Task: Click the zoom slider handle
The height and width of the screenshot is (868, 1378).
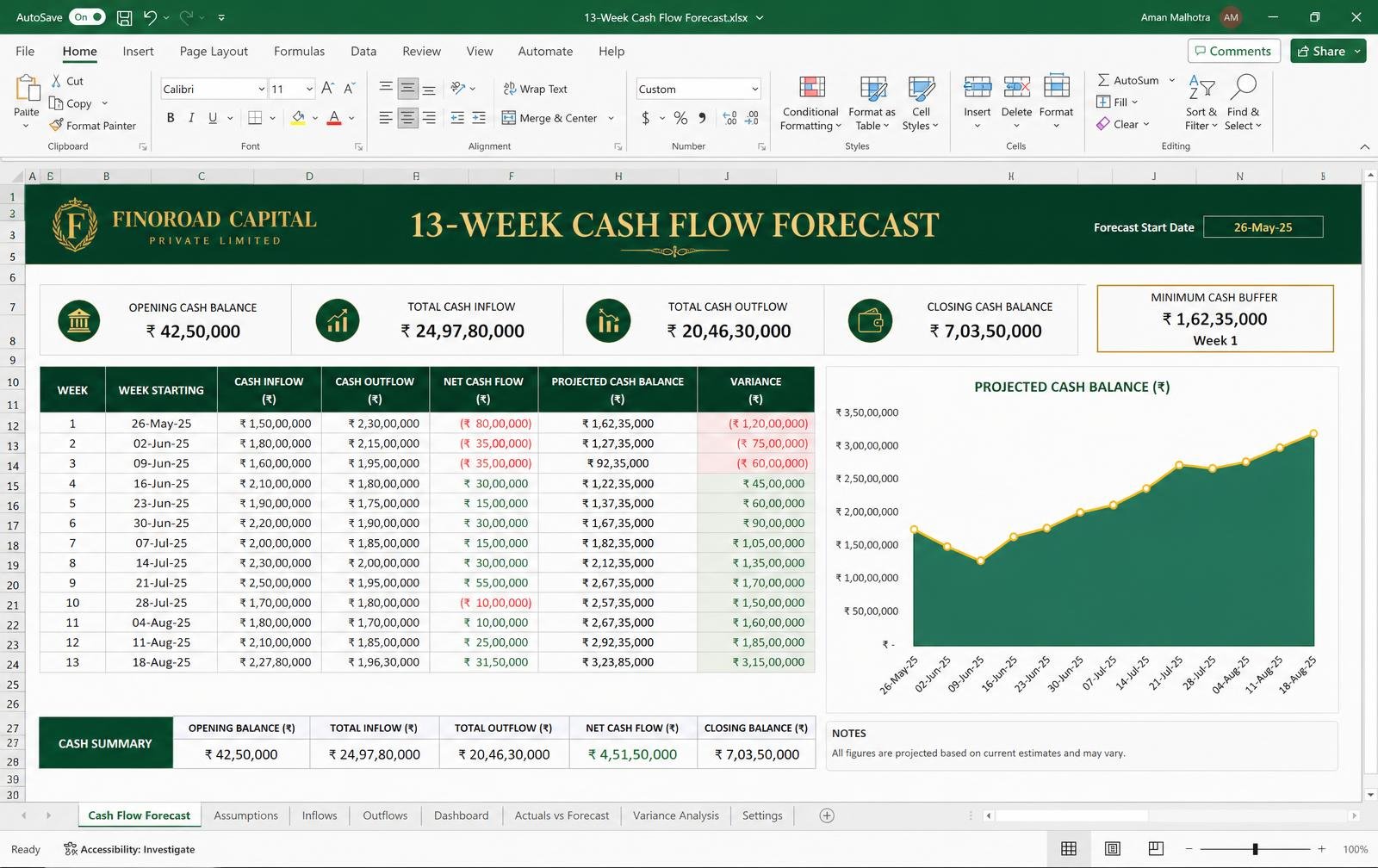Action: tap(1255, 849)
